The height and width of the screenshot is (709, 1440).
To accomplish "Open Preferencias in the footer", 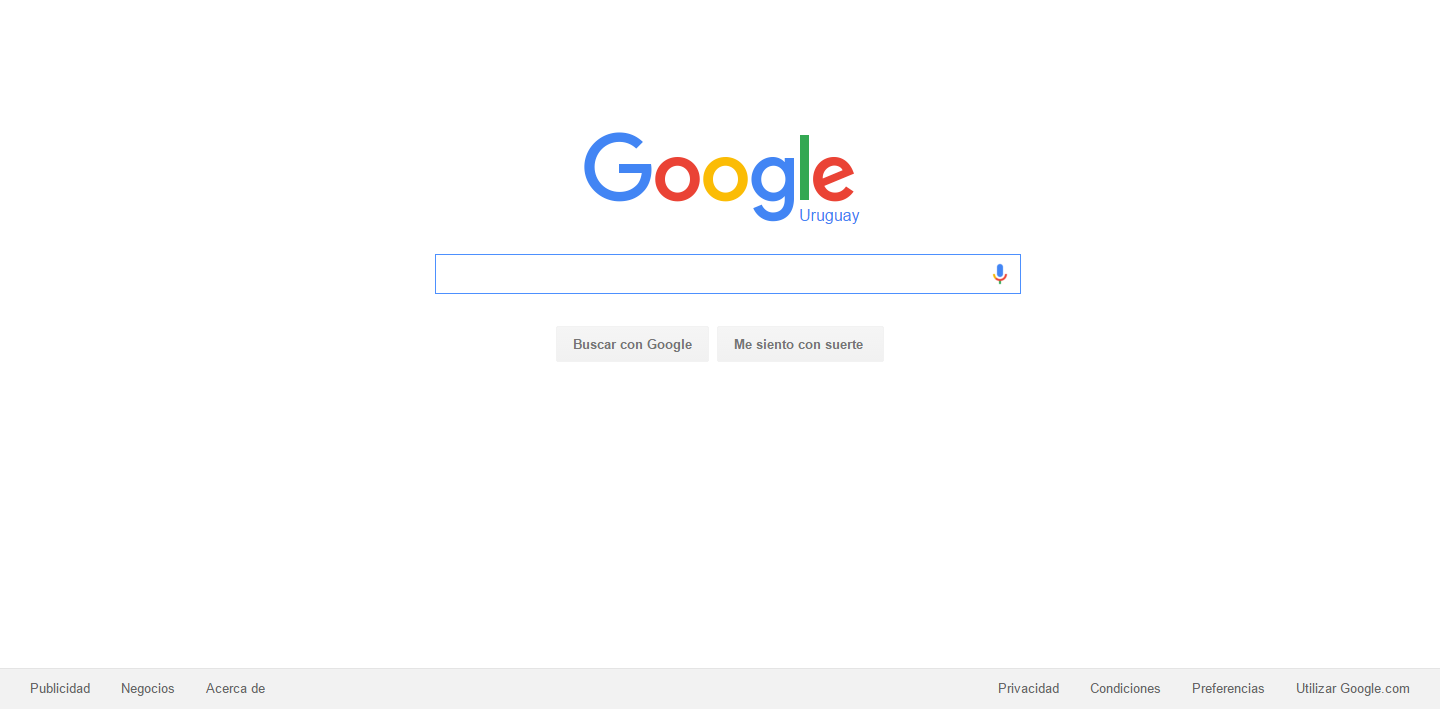I will (x=1228, y=688).
